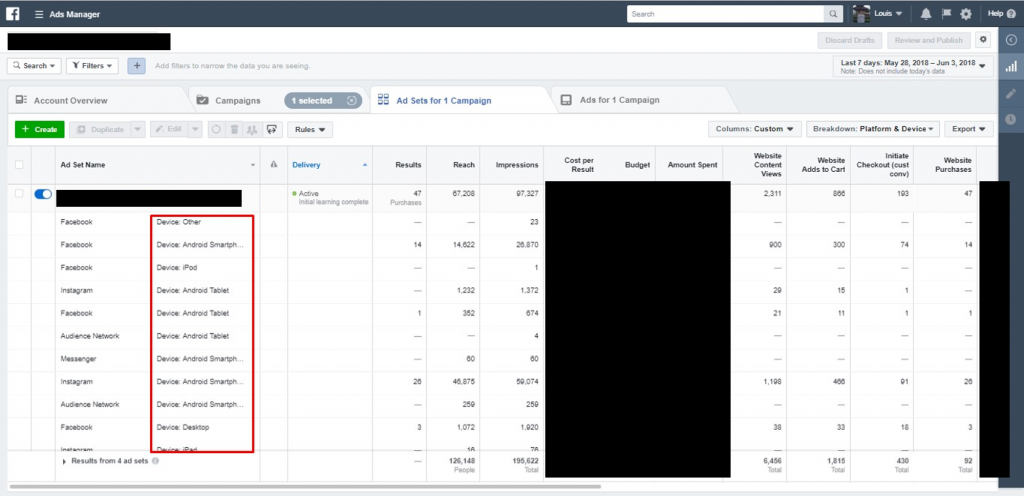Click the horizontal scrollbar under the table
Viewport: 1024px width, 496px height.
(305, 486)
